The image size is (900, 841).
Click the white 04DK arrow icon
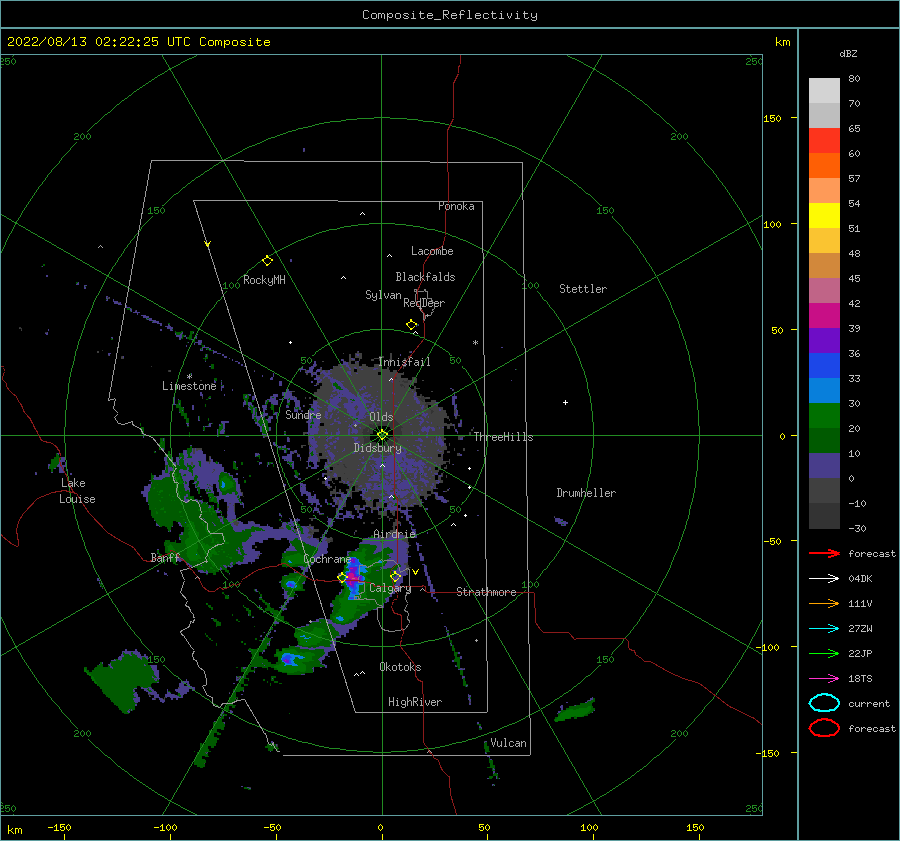pyautogui.click(x=824, y=578)
